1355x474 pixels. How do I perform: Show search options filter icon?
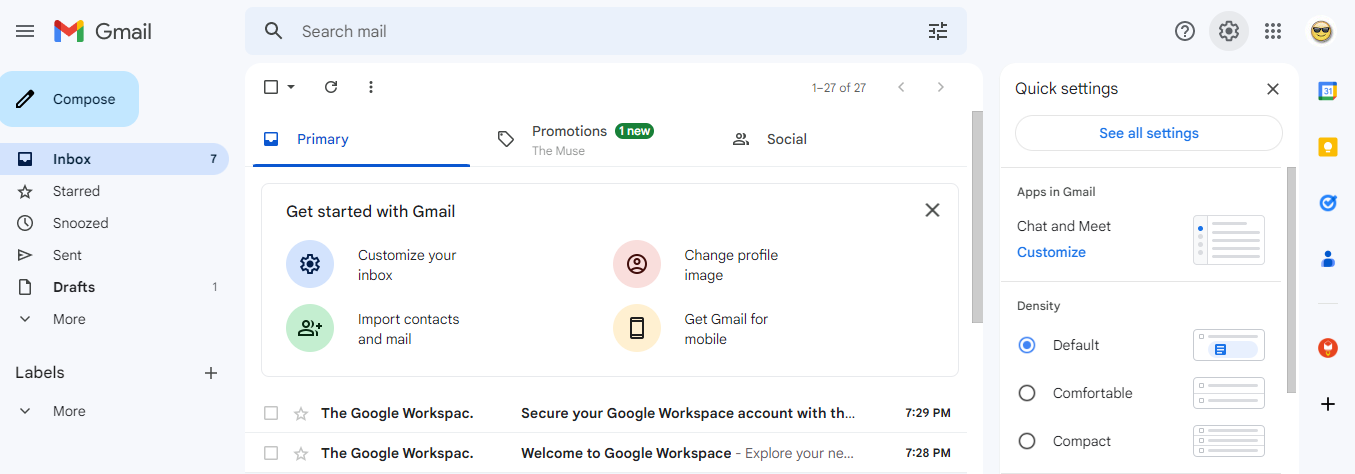tap(938, 31)
